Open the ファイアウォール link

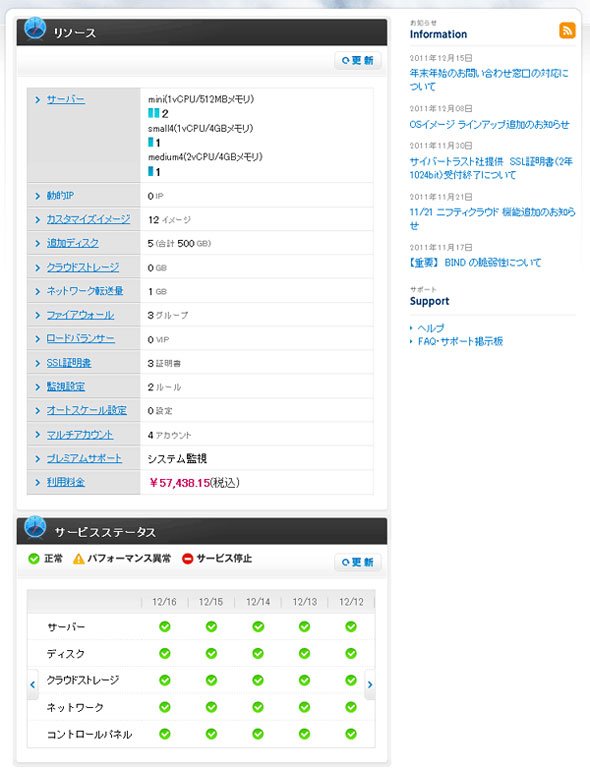80,315
